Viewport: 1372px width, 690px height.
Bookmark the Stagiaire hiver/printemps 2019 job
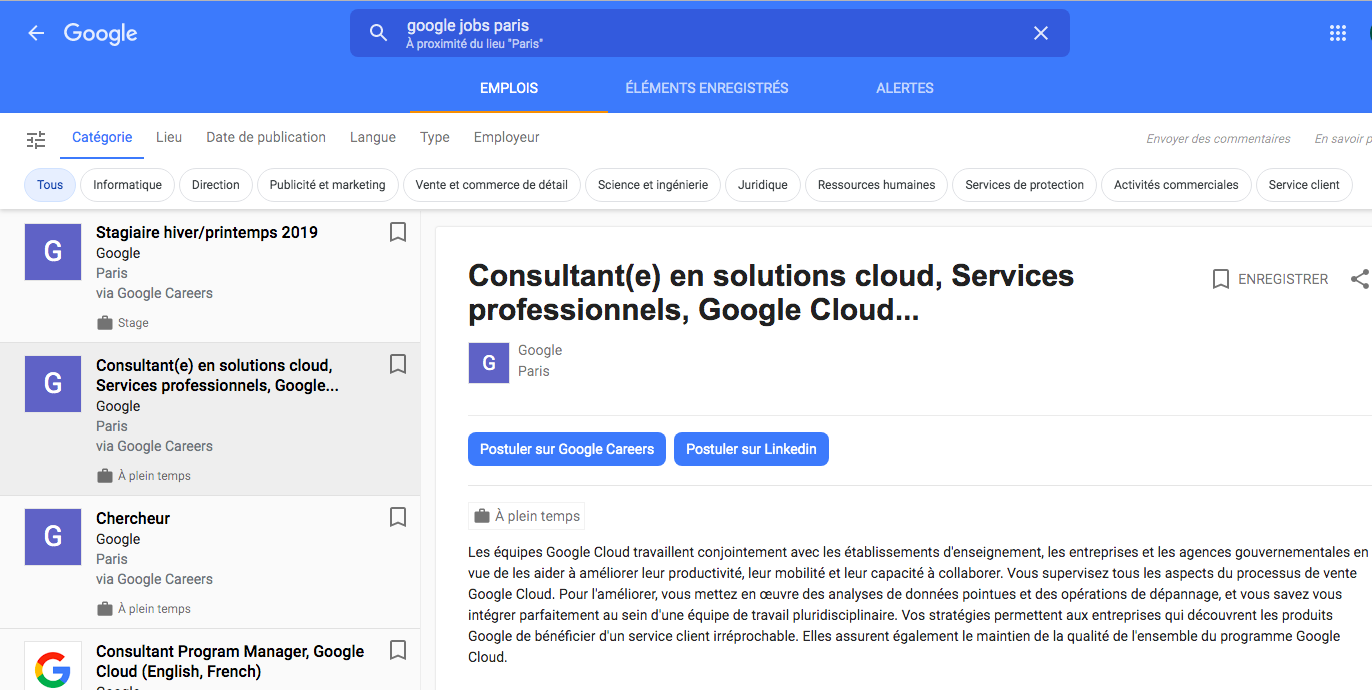398,232
